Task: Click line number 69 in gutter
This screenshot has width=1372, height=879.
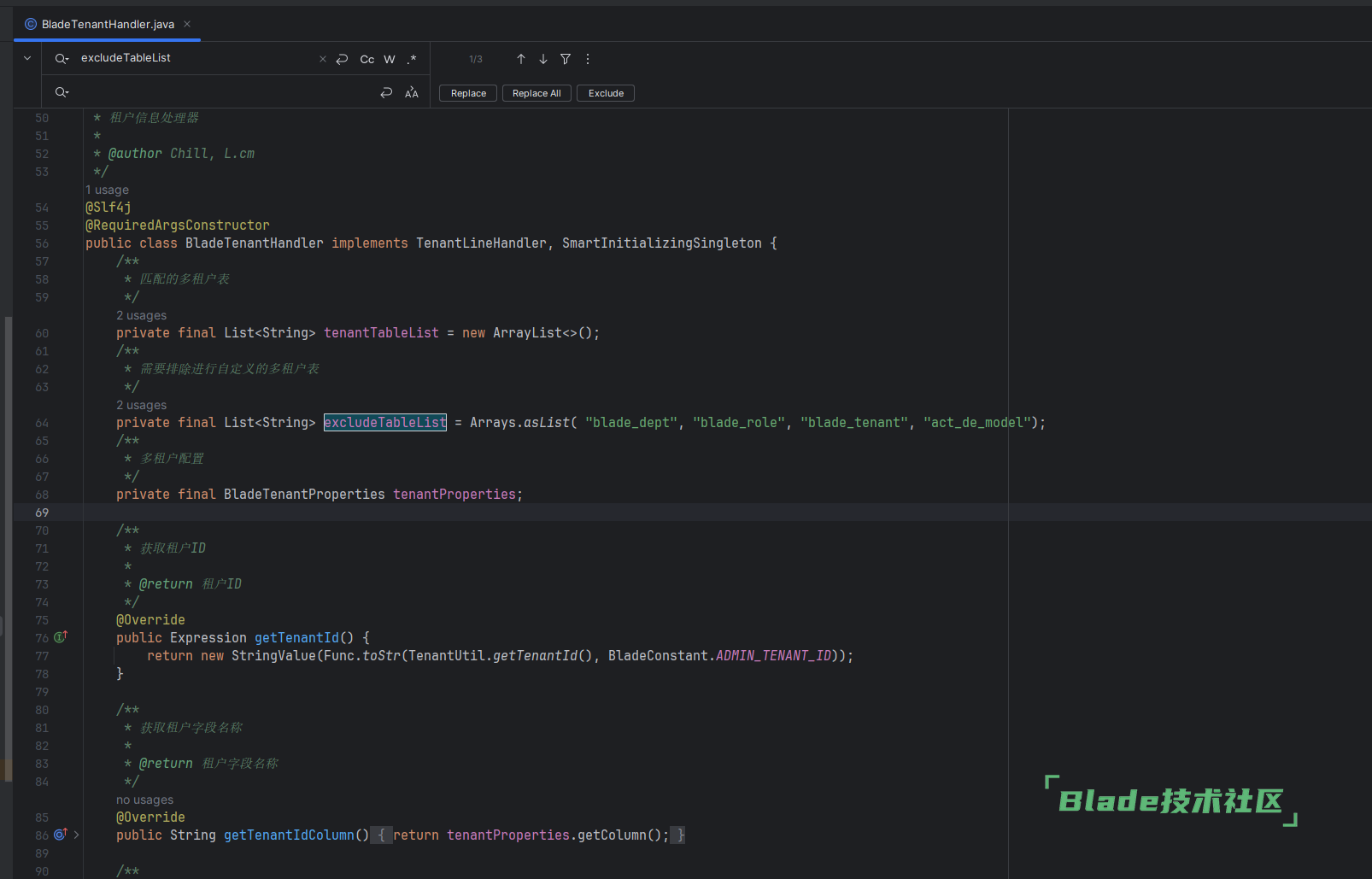Action: [42, 513]
